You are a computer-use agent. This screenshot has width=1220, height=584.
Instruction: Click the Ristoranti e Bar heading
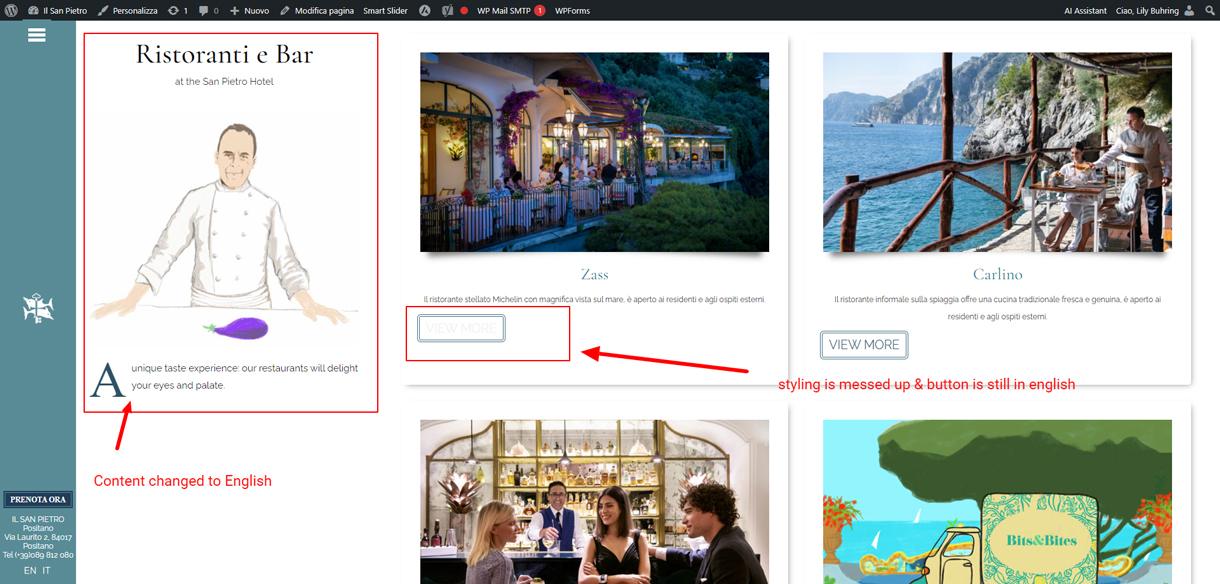[x=224, y=54]
